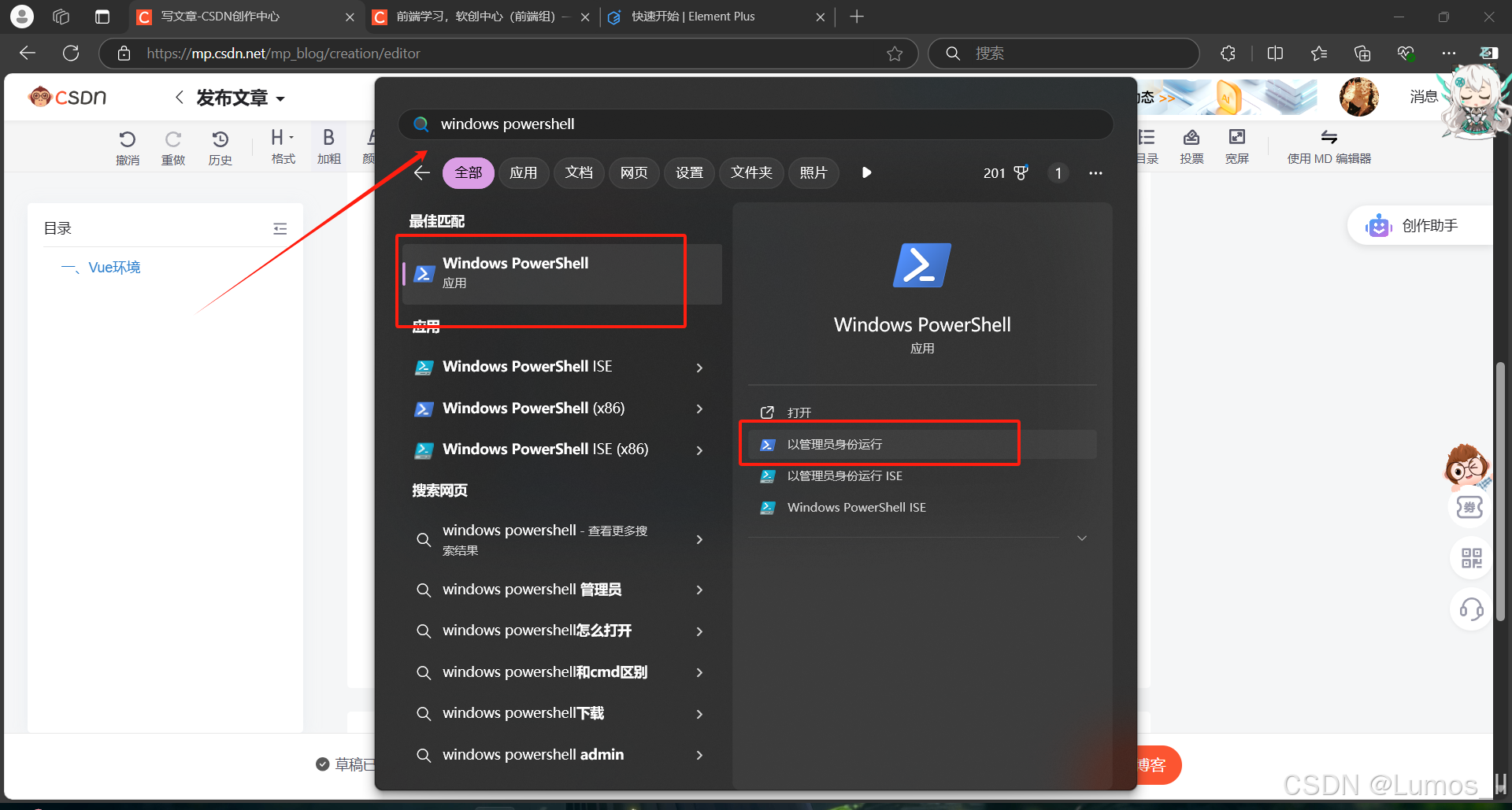1512x810 pixels.
Task: Click Windows PowerShell ISE in details pane
Action: point(921,507)
